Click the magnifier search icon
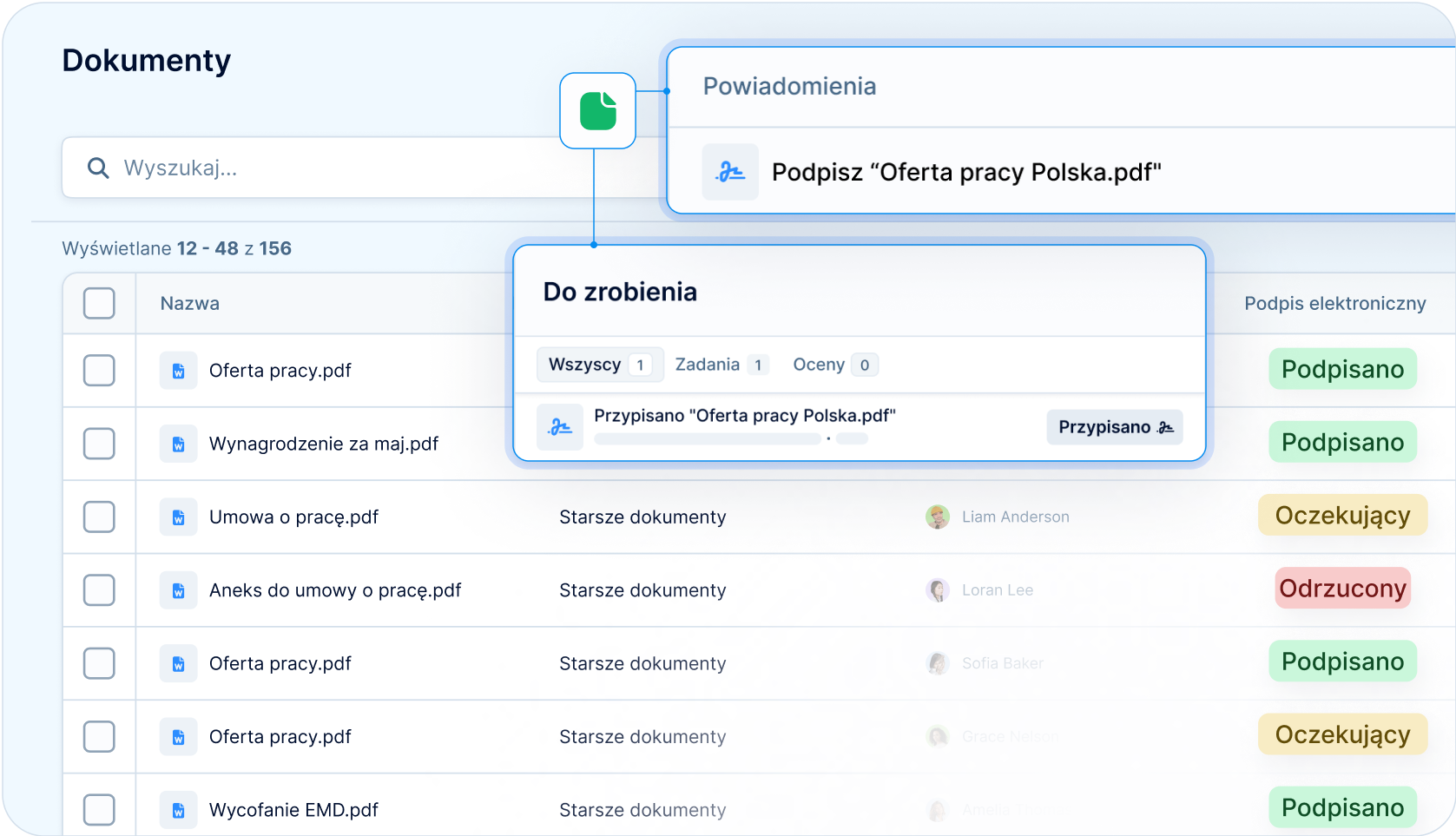 tap(99, 168)
